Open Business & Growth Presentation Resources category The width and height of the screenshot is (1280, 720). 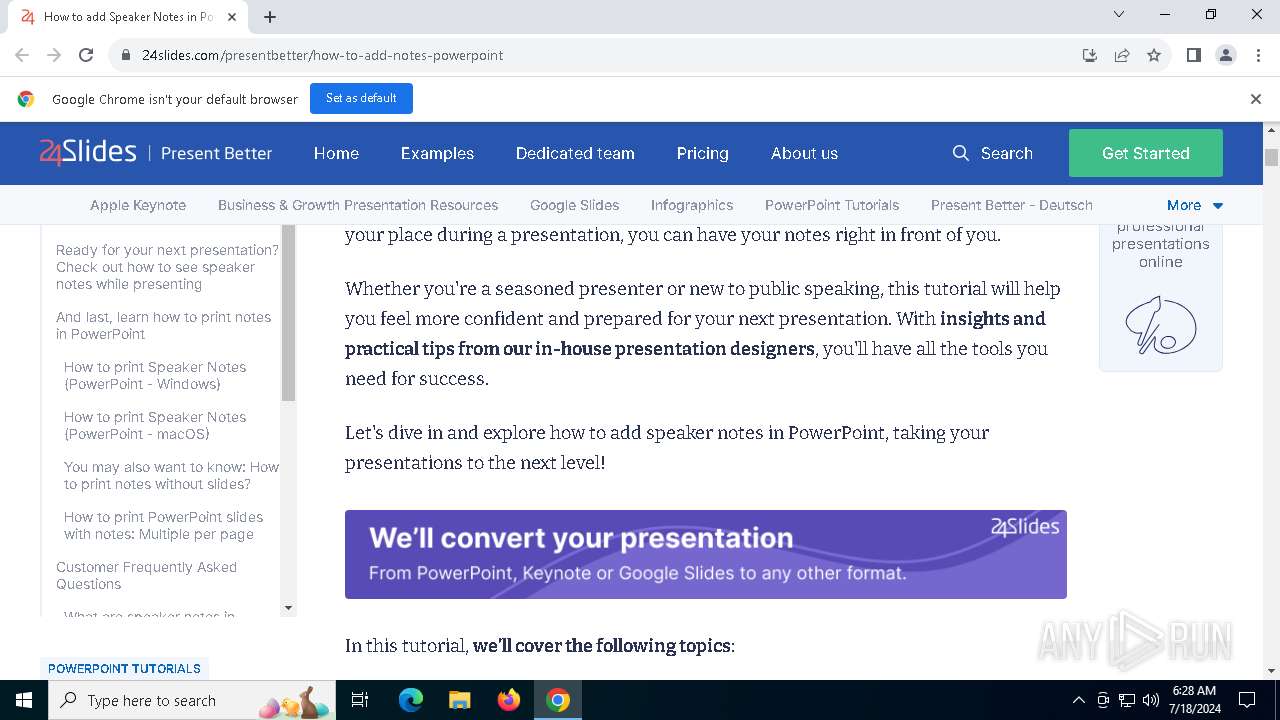click(x=358, y=205)
